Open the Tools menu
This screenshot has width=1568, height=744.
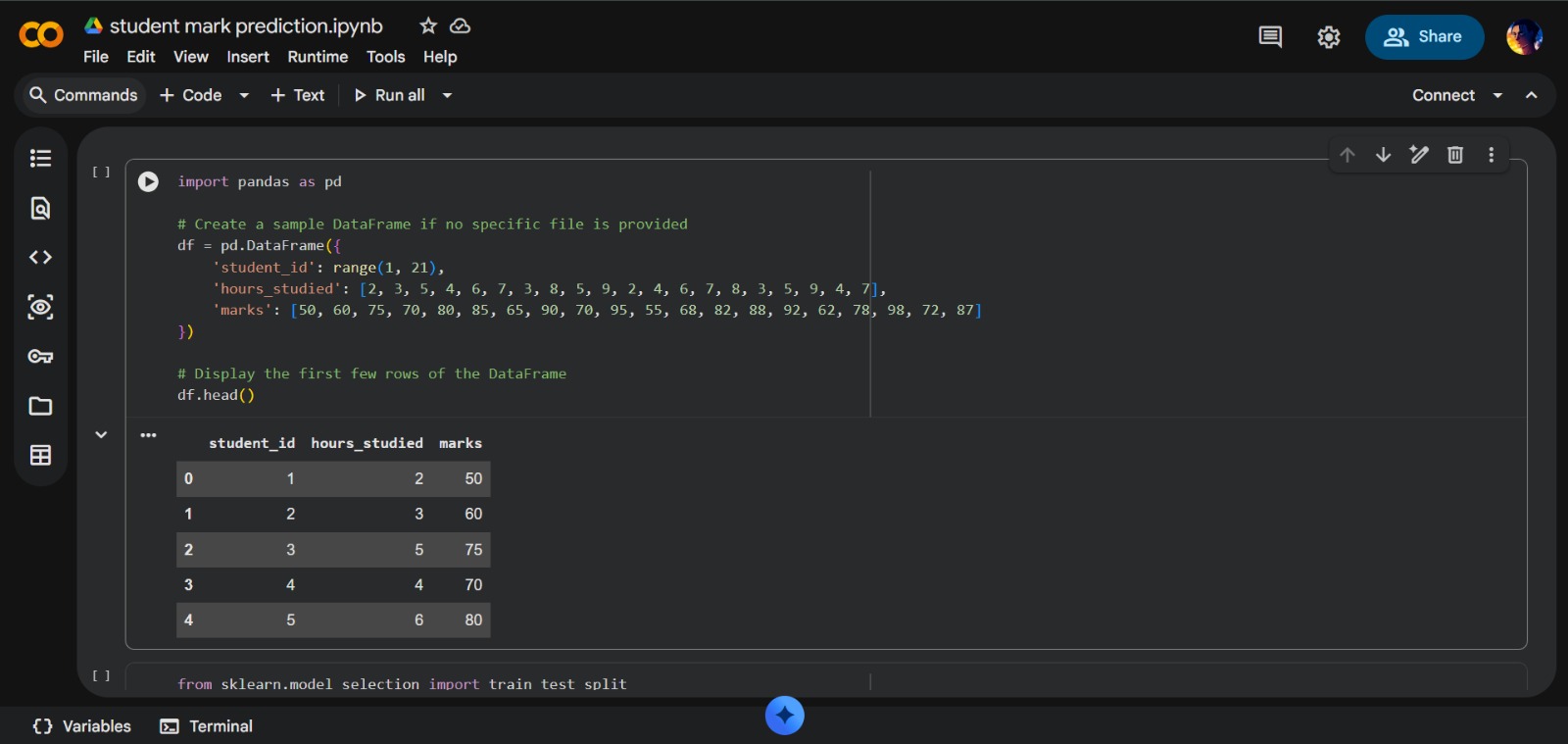pyautogui.click(x=385, y=57)
